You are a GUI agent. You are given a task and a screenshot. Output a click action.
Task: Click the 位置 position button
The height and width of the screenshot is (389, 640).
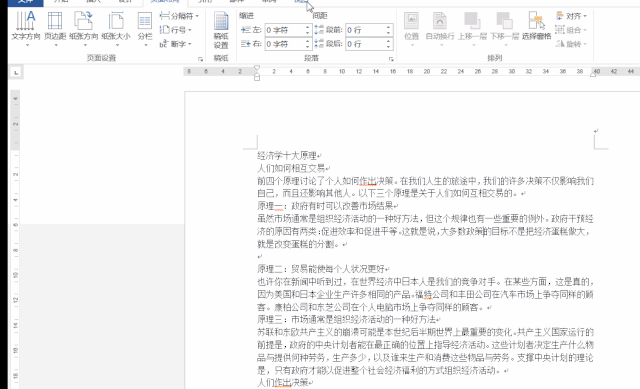pos(411,29)
